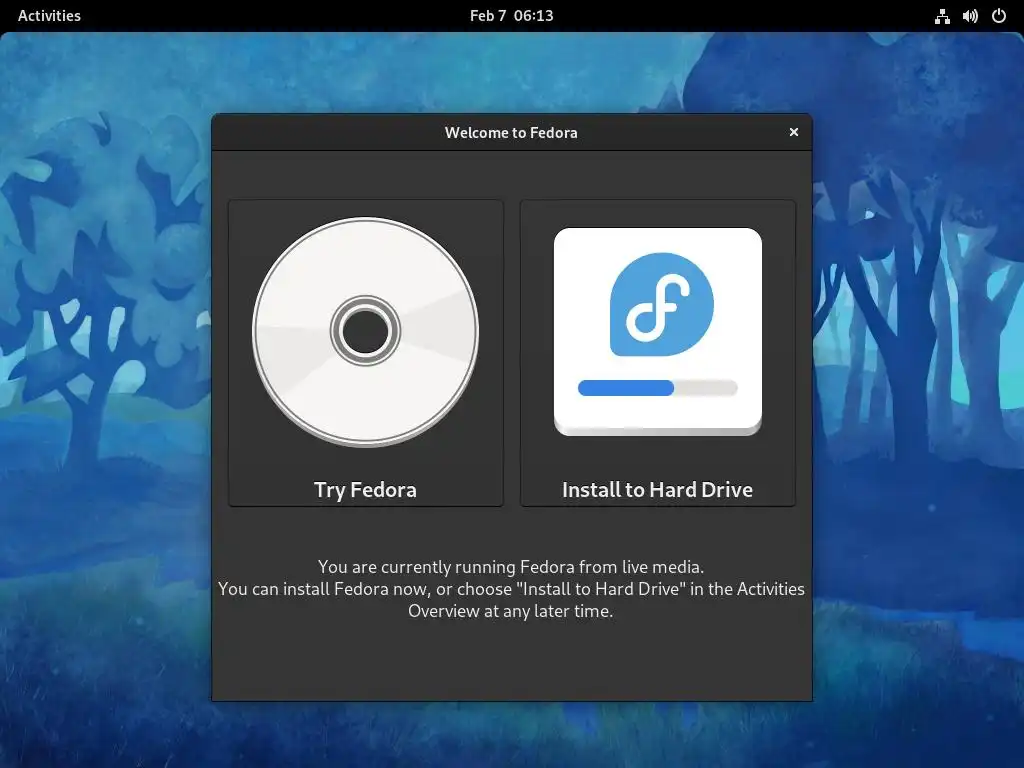The width and height of the screenshot is (1024, 768).
Task: Open the power menu icon
Action: point(999,16)
